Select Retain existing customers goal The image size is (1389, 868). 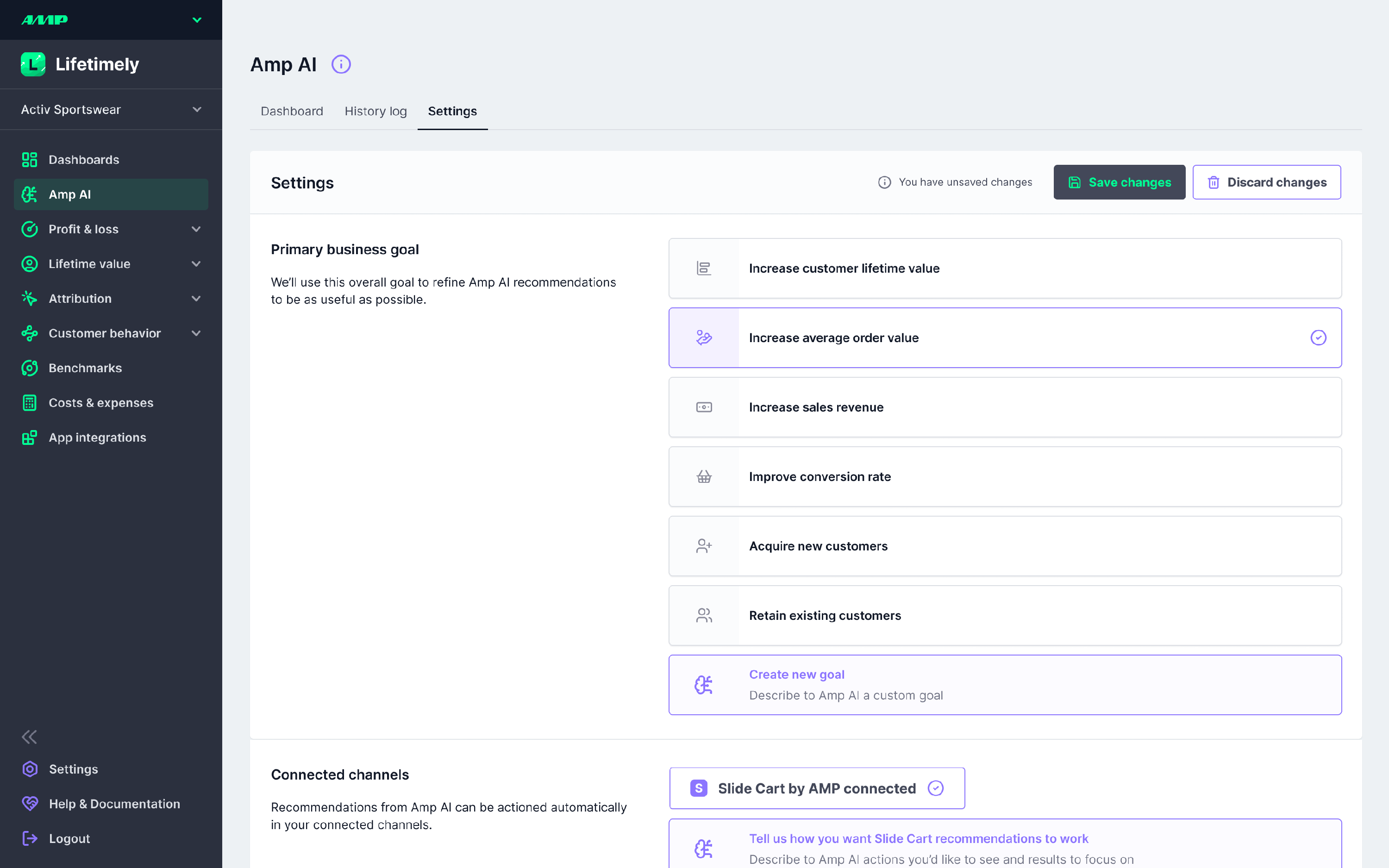point(1004,615)
